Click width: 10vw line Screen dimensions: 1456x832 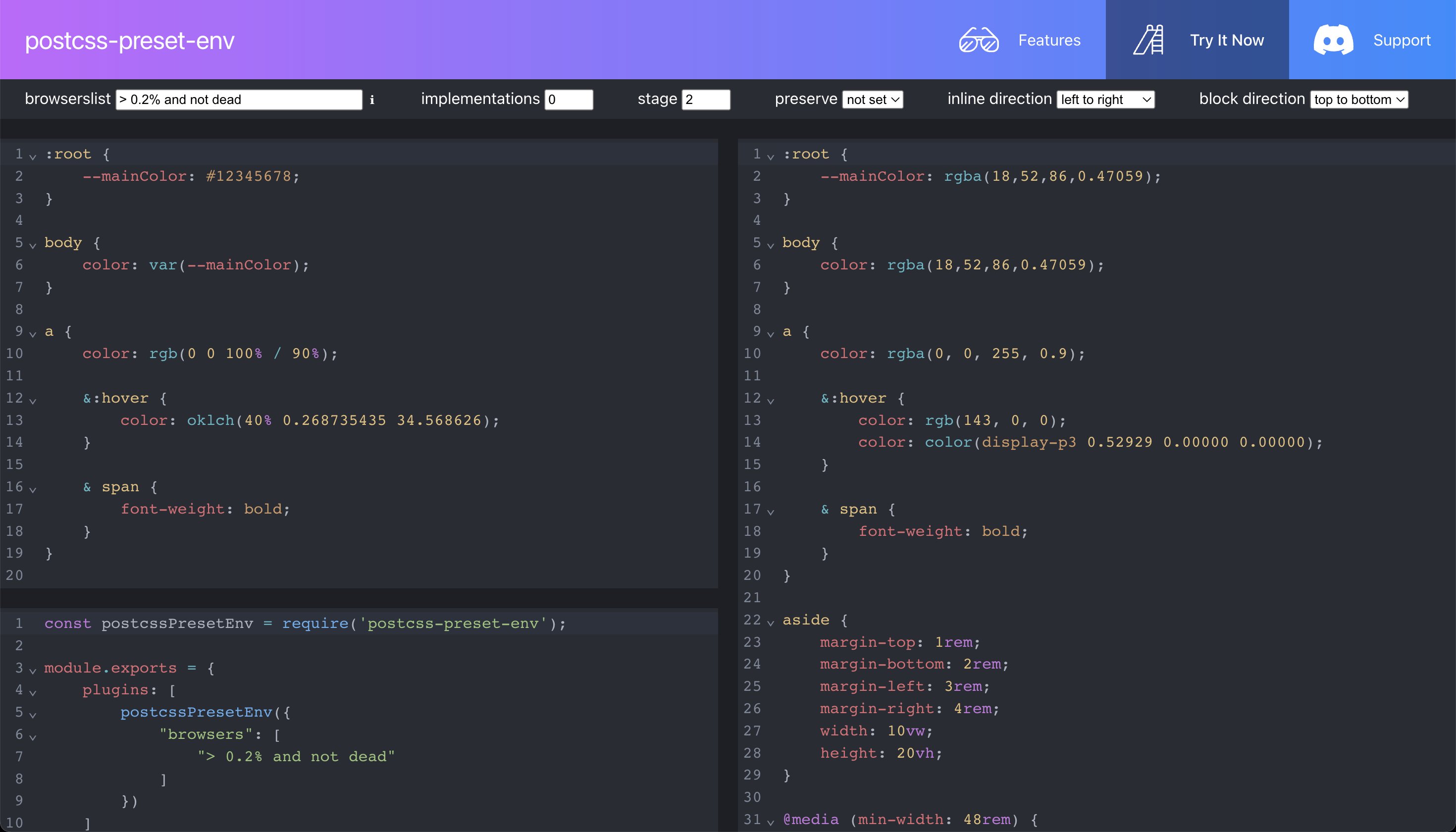pos(876,730)
